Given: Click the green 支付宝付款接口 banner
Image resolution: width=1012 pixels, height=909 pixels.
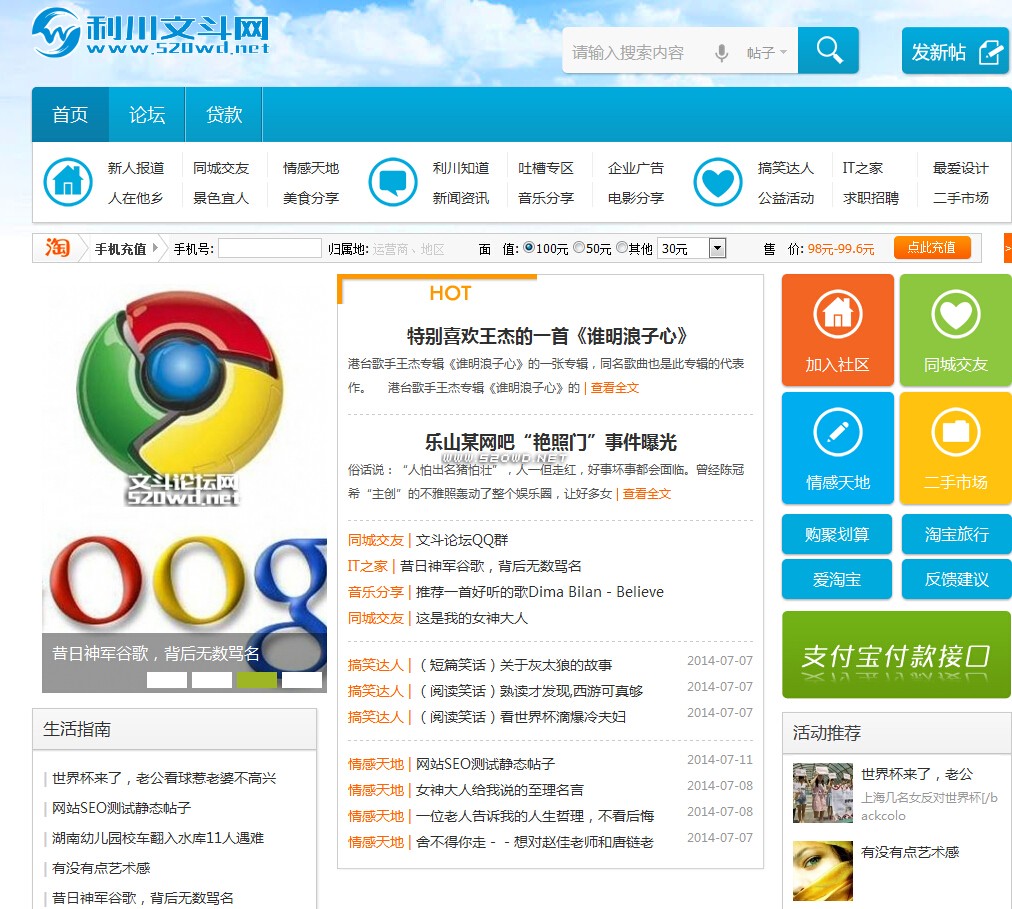Looking at the screenshot, I should click(896, 655).
